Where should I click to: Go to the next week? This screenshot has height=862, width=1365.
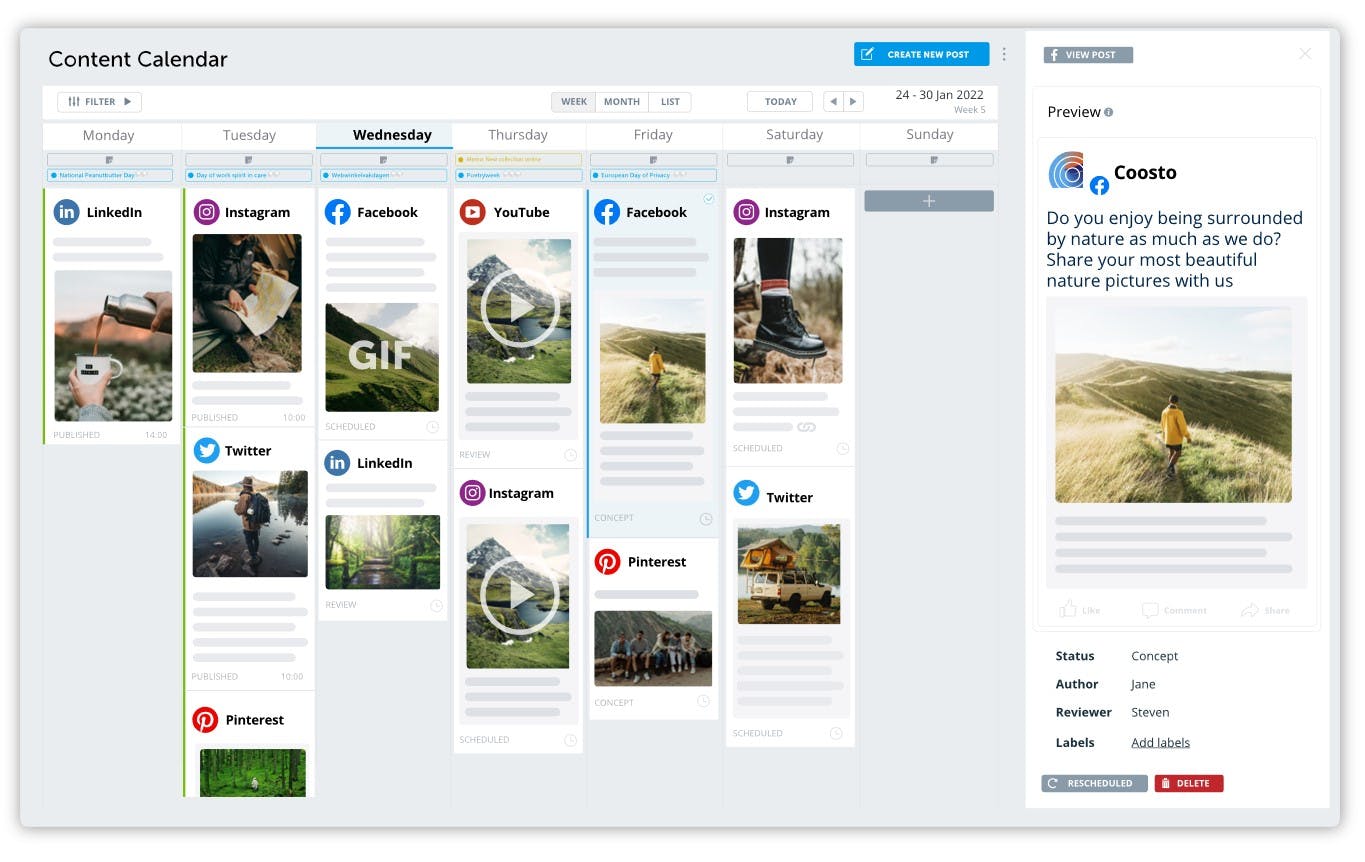pyautogui.click(x=854, y=102)
